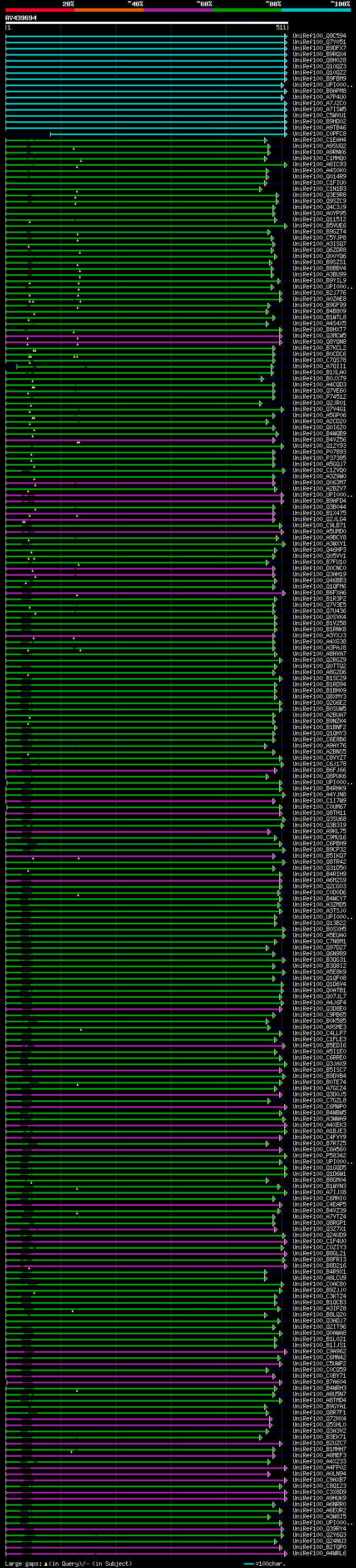Select UniRef100_B5VUE6 hit label
Viewport: 356px width, 1568px height.
pyautogui.click(x=319, y=225)
